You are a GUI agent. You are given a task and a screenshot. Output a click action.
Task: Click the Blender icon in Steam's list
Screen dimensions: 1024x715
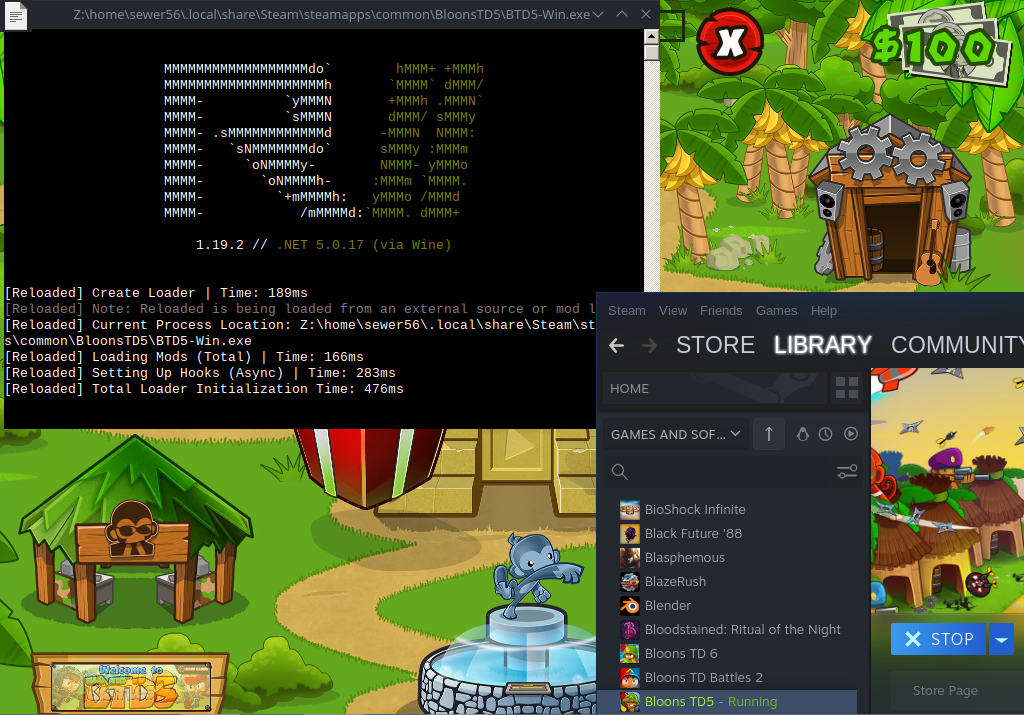(630, 605)
